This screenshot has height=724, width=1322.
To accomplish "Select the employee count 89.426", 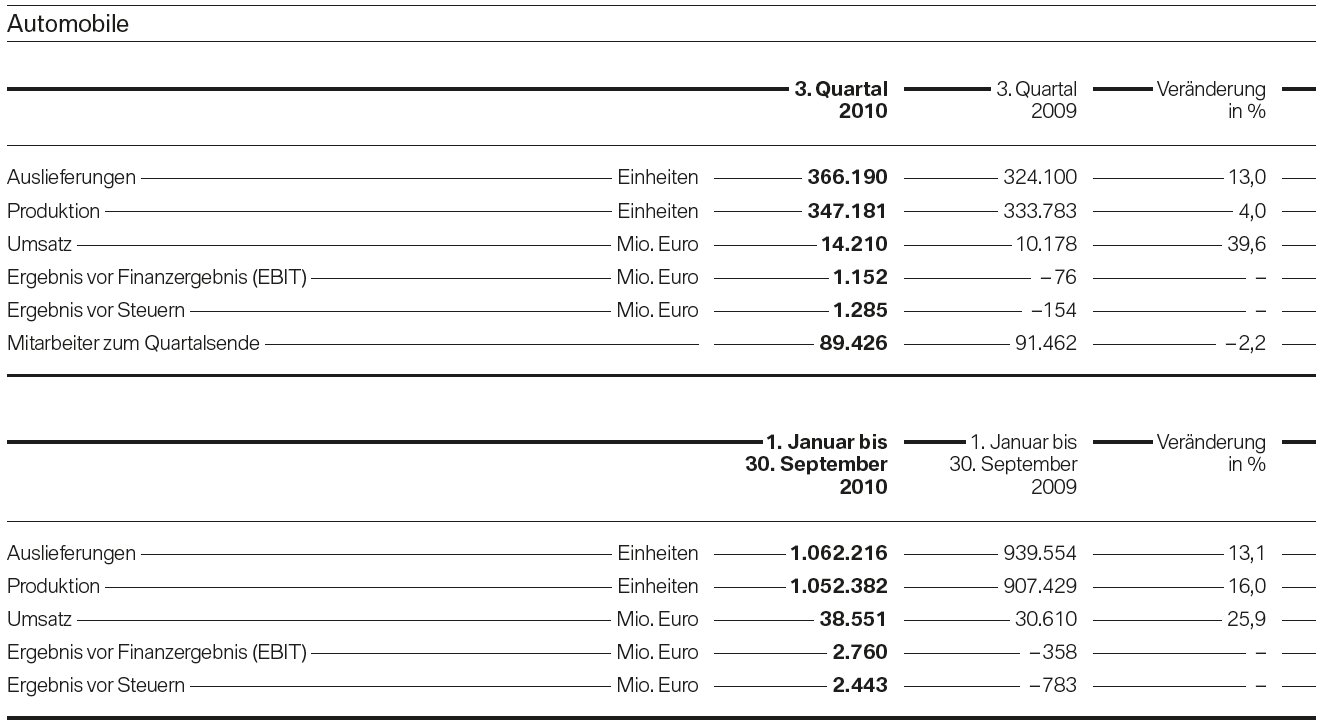I will tap(853, 343).
